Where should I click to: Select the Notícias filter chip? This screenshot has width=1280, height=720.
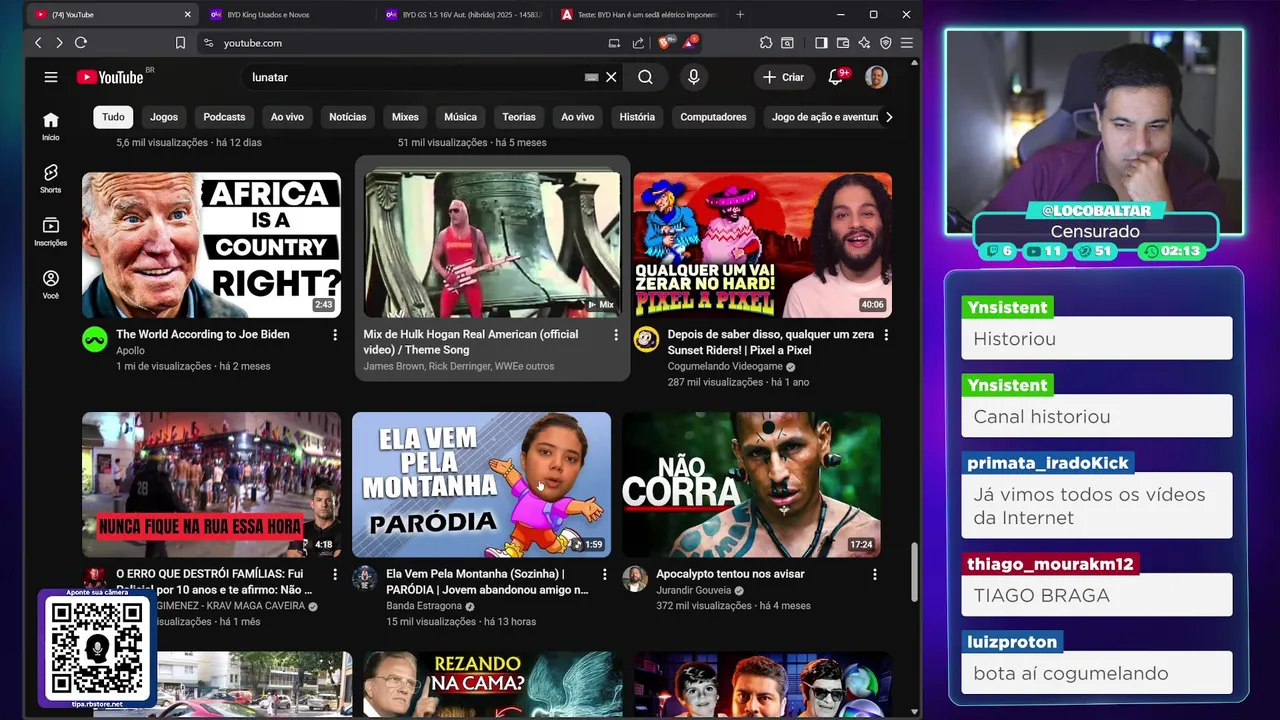[348, 117]
